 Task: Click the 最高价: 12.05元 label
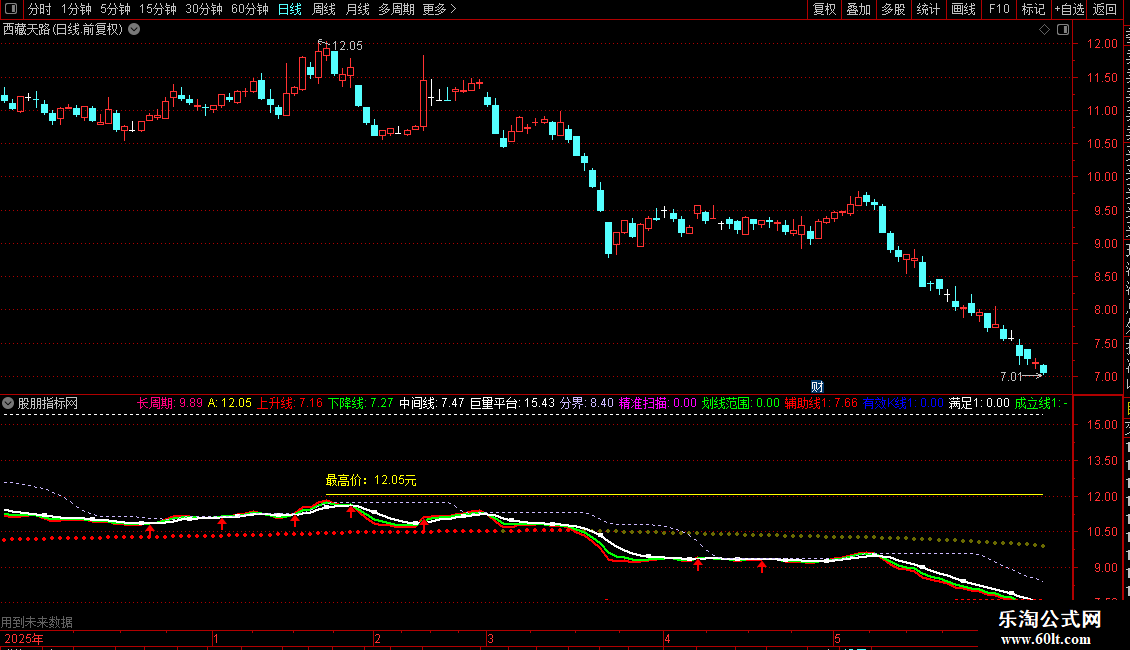click(x=370, y=480)
